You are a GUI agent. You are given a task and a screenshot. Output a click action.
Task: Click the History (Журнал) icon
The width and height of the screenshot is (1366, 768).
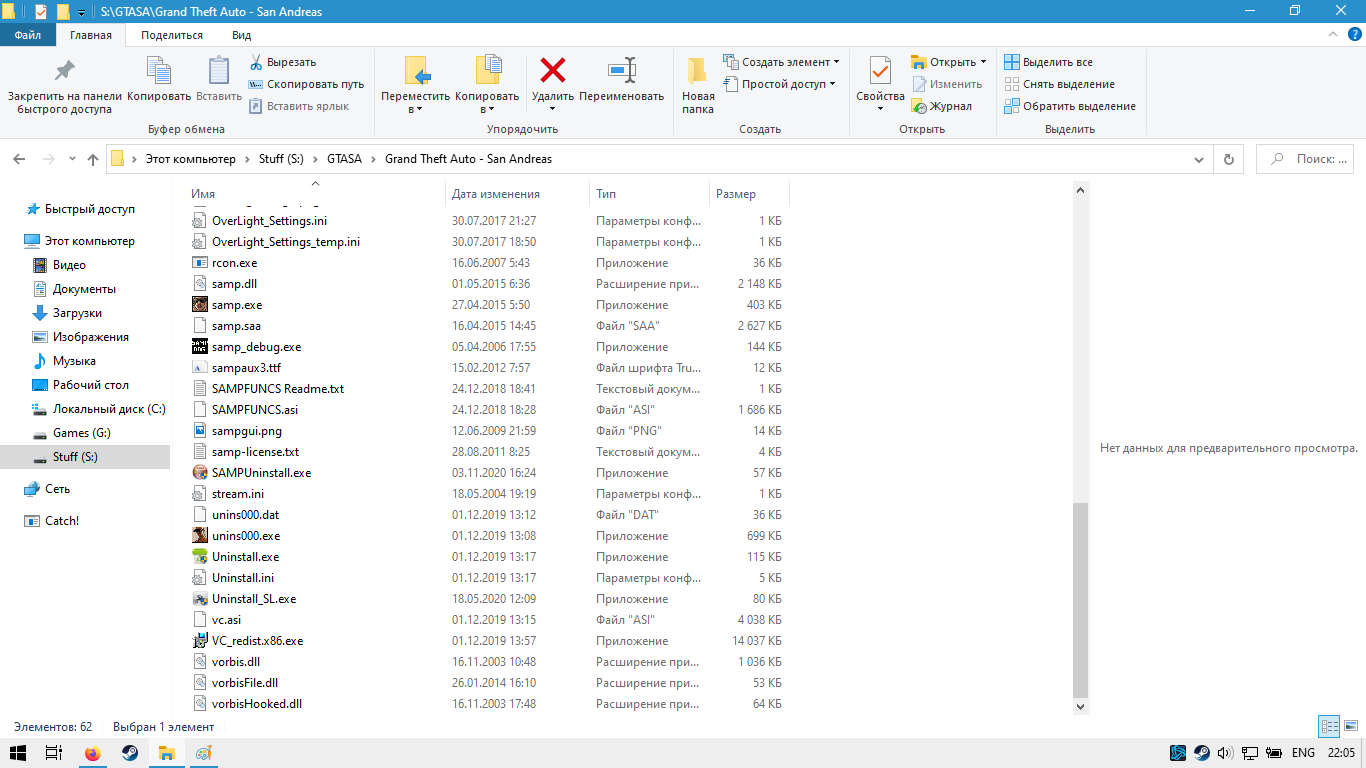coord(919,106)
